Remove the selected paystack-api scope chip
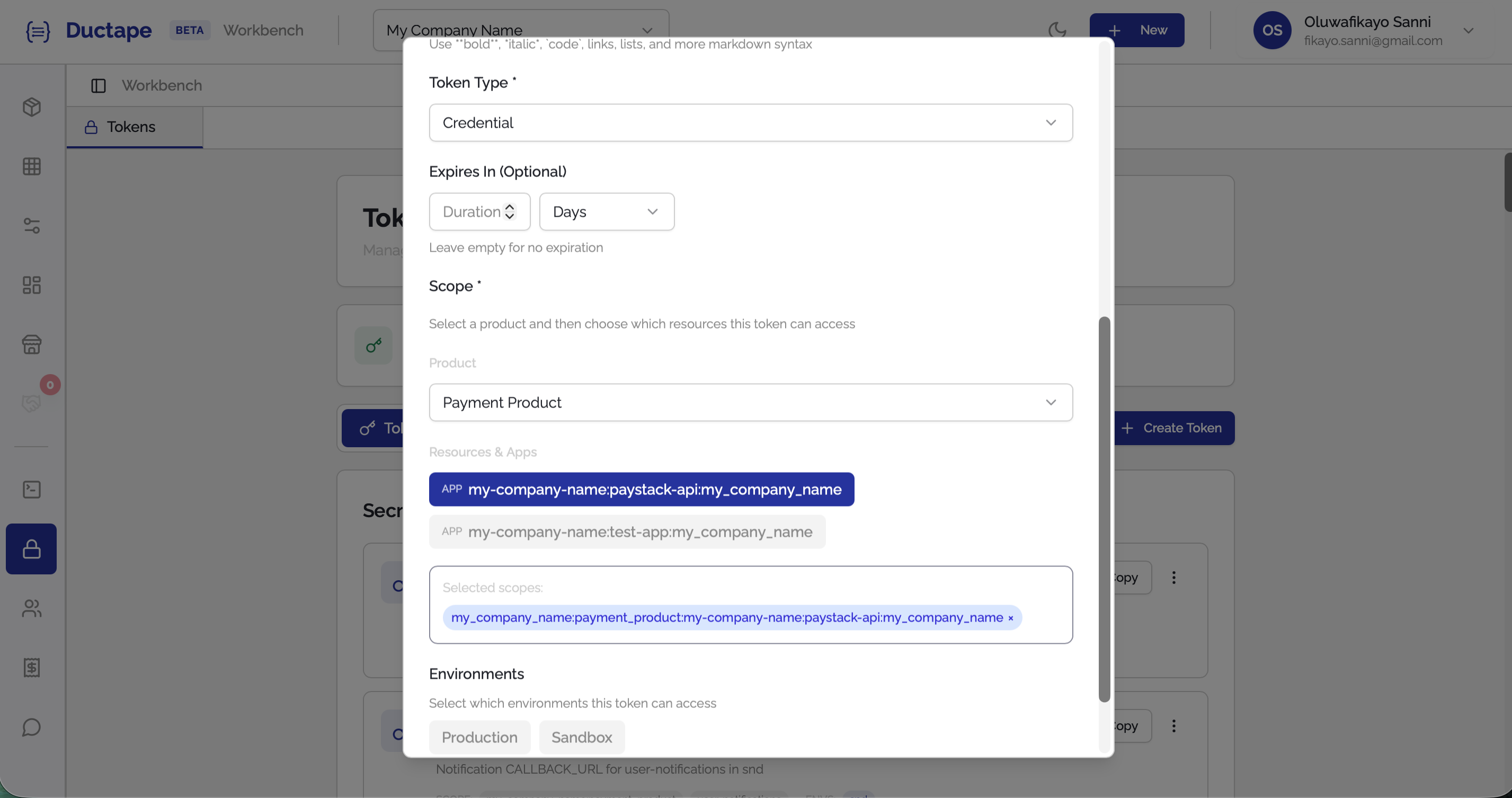This screenshot has height=798, width=1512. pos(1011,618)
